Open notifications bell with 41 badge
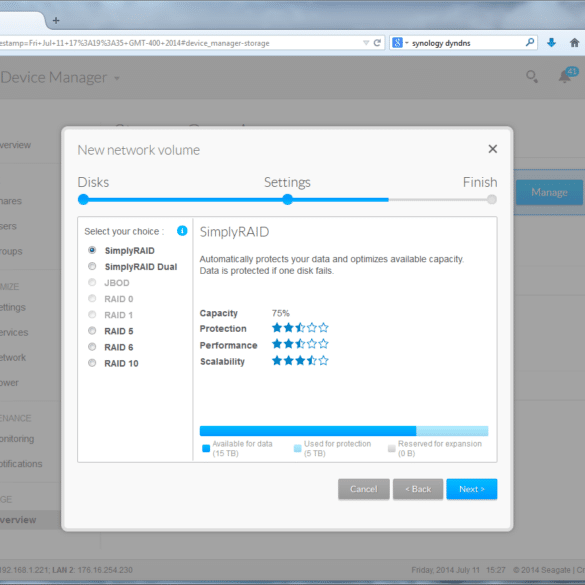Screen dimensions: 585x585 pyautogui.click(x=567, y=75)
